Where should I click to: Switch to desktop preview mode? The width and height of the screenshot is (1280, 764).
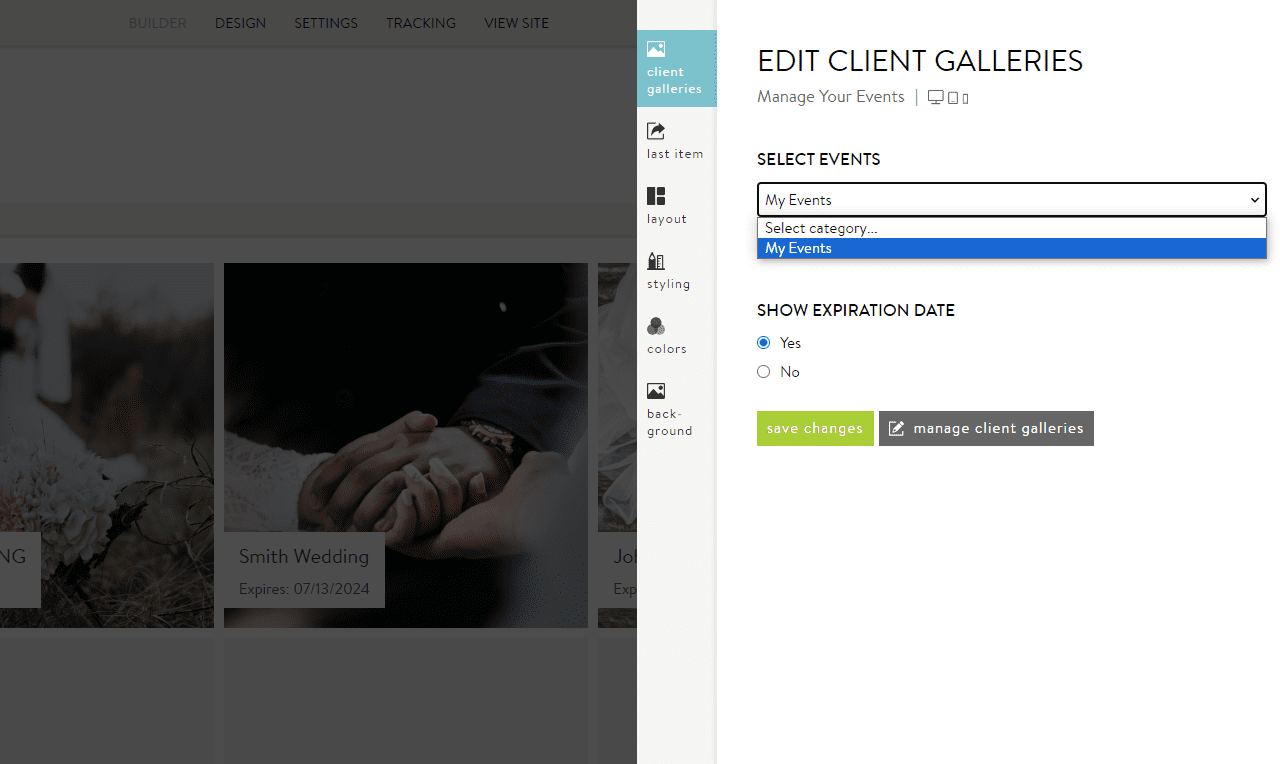[x=935, y=97]
